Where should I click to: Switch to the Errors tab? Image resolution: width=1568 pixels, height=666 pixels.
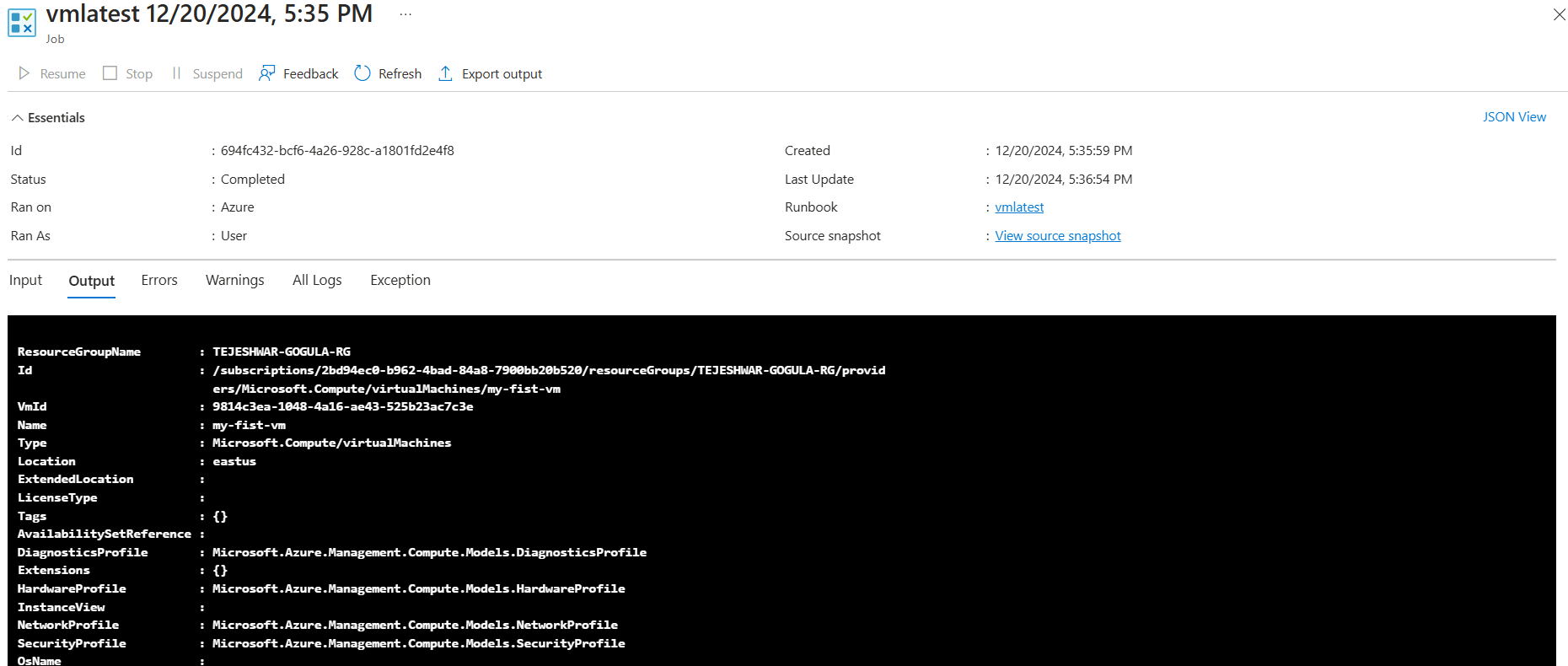(x=159, y=280)
